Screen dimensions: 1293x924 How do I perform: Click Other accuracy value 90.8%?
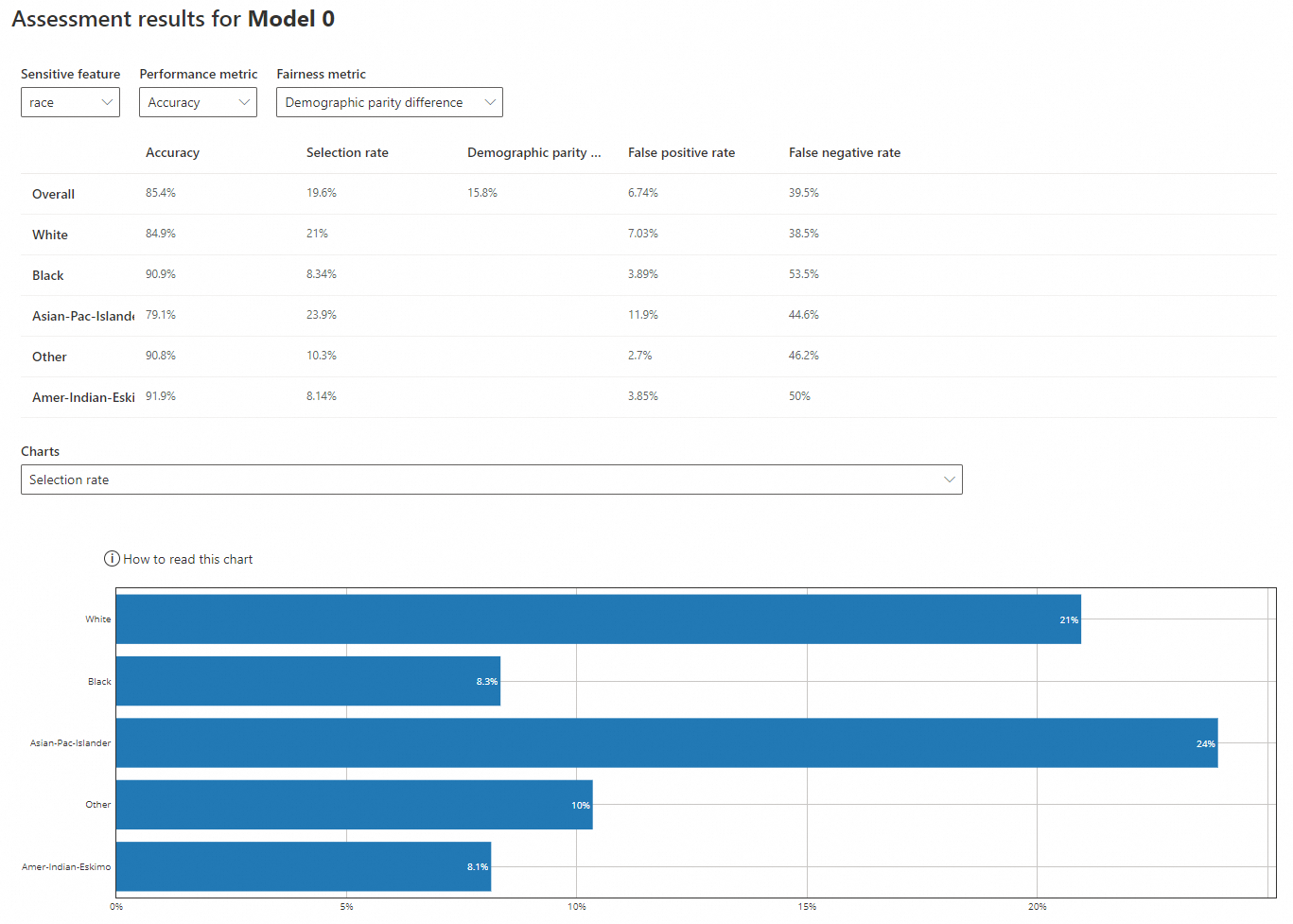pyautogui.click(x=161, y=356)
